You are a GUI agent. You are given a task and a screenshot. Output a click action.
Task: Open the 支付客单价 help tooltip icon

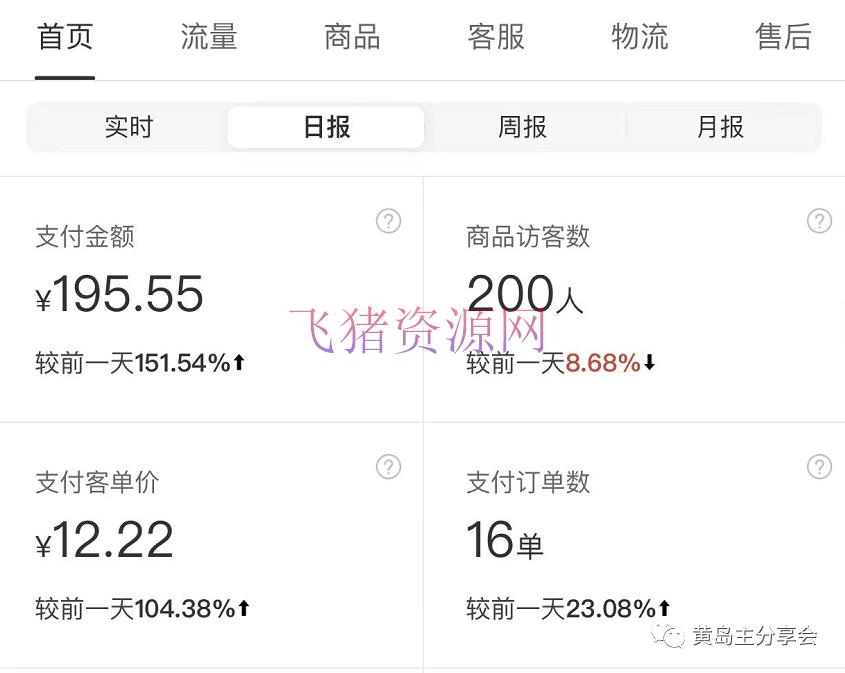tap(388, 466)
